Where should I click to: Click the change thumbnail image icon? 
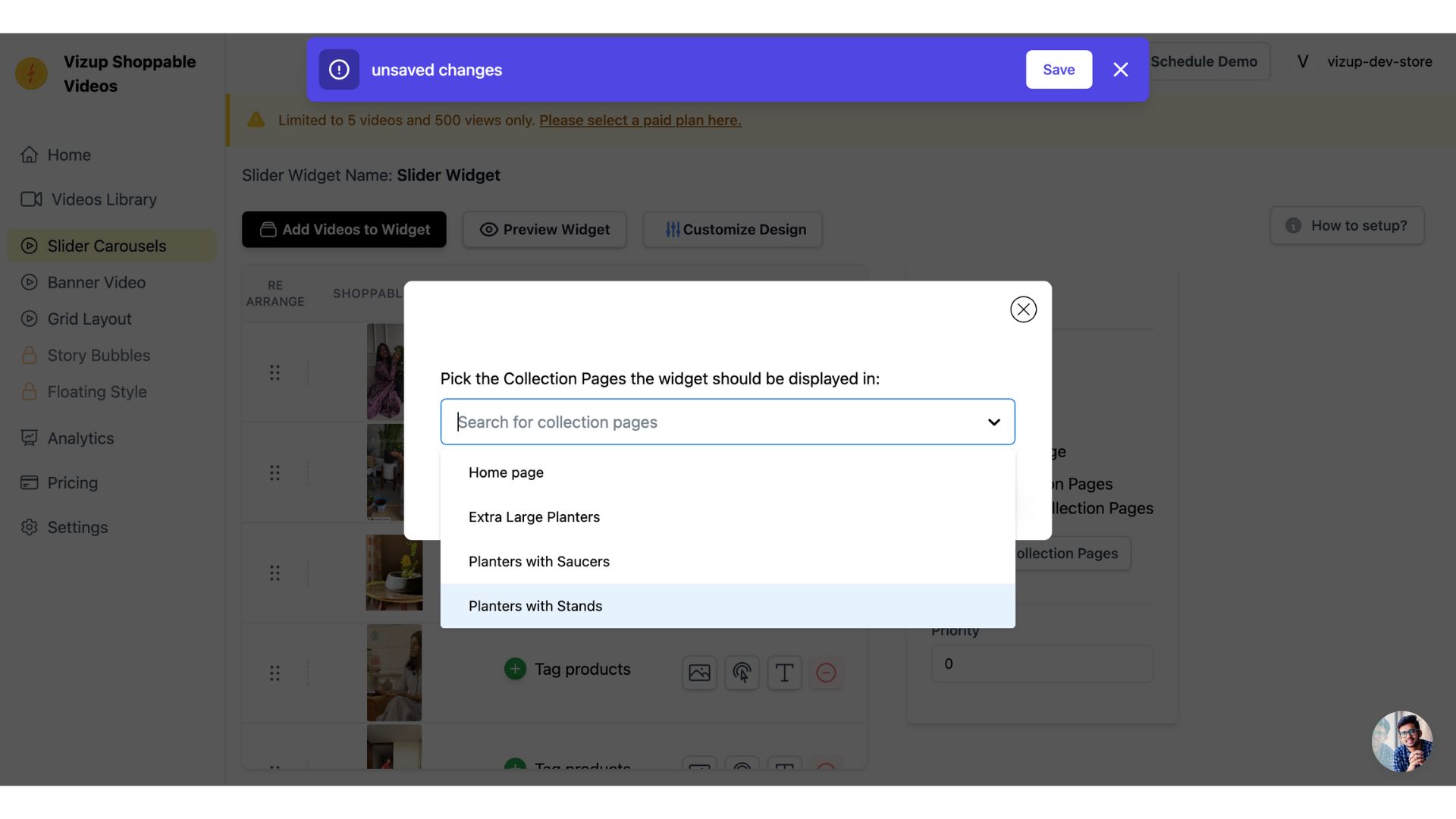click(698, 673)
